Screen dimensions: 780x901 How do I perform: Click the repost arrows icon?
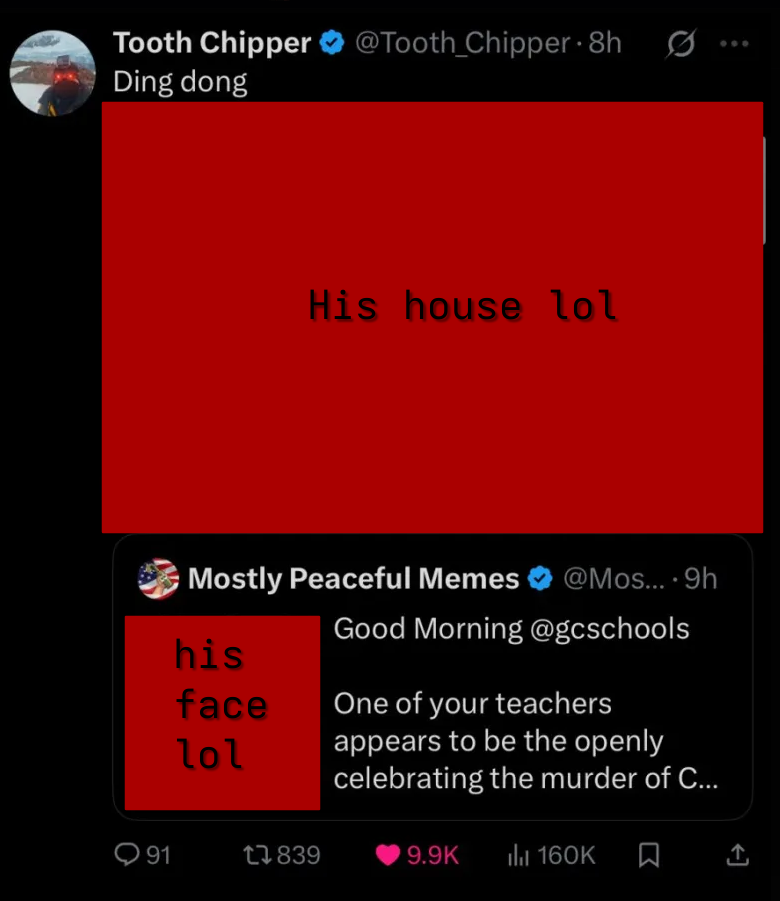258,855
